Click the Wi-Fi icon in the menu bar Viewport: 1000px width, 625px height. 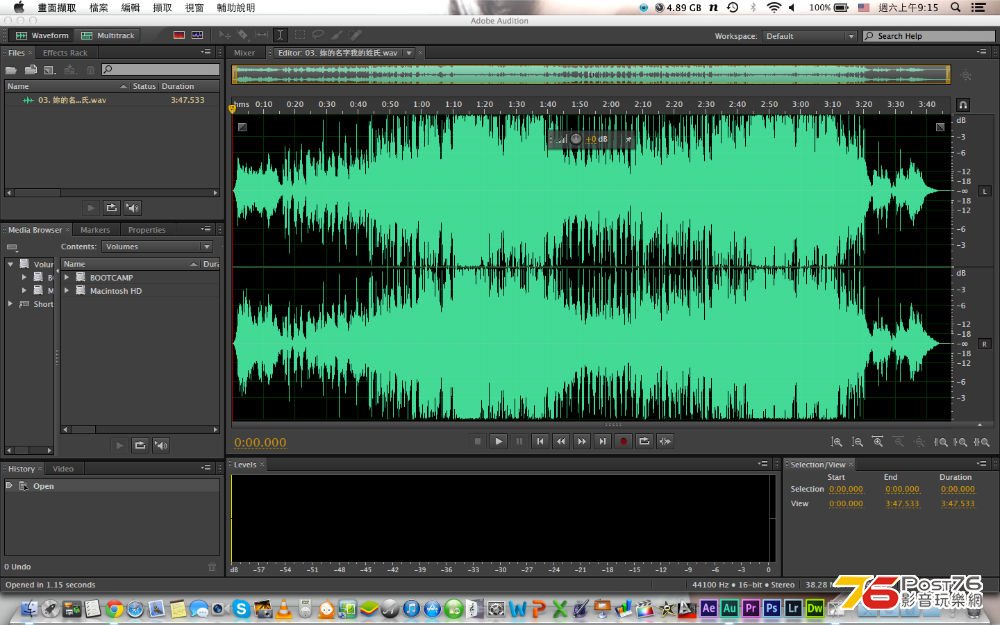coord(774,7)
